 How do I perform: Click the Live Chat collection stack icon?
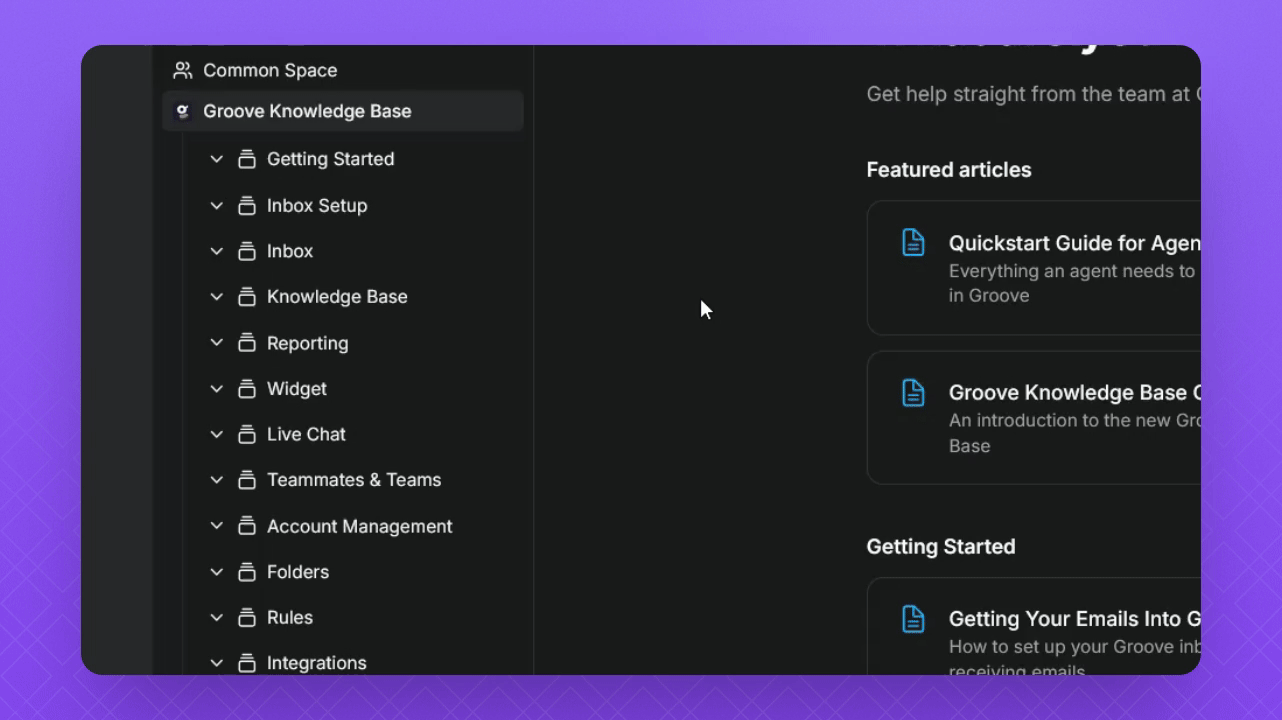247,434
